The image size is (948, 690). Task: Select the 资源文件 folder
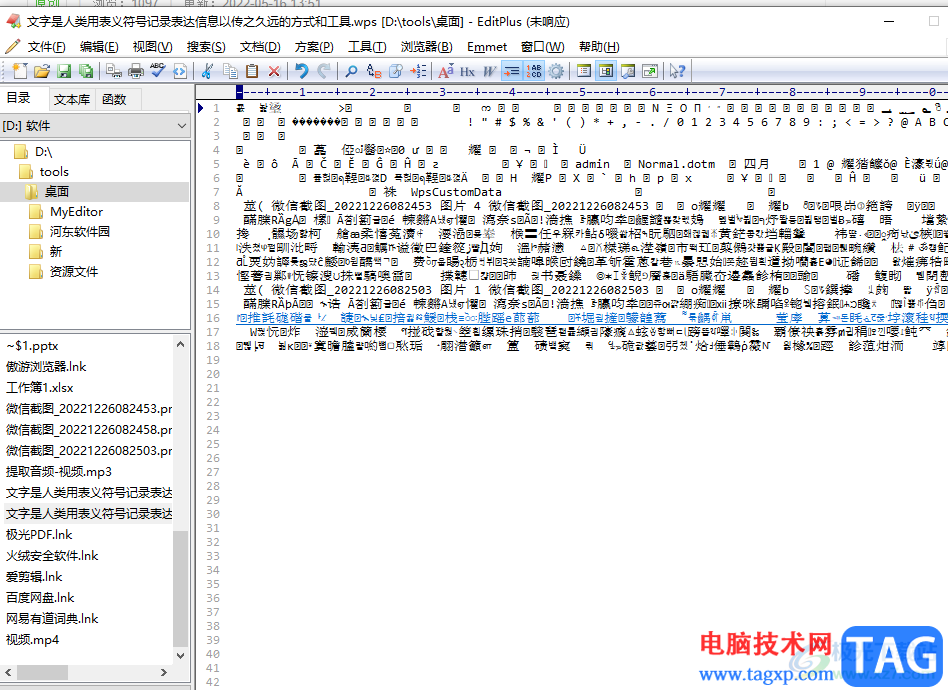click(73, 272)
